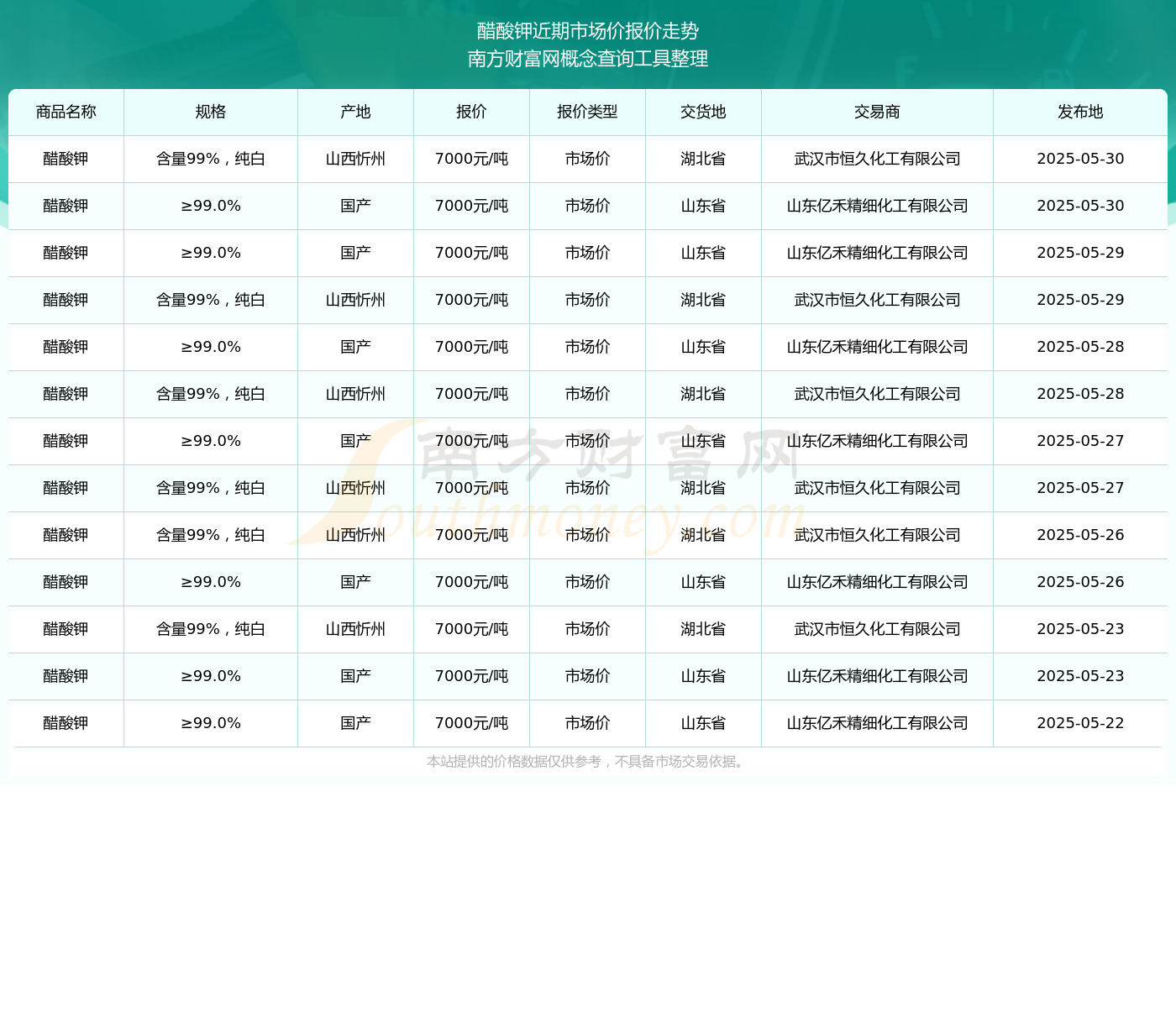Click 市场价 type in the 2025-05-22 row
Viewport: 1176px width, 1012px height.
tap(588, 723)
